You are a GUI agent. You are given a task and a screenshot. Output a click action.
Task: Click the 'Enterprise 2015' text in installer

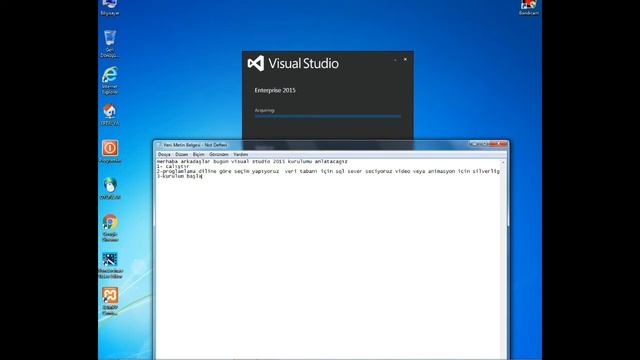click(275, 90)
